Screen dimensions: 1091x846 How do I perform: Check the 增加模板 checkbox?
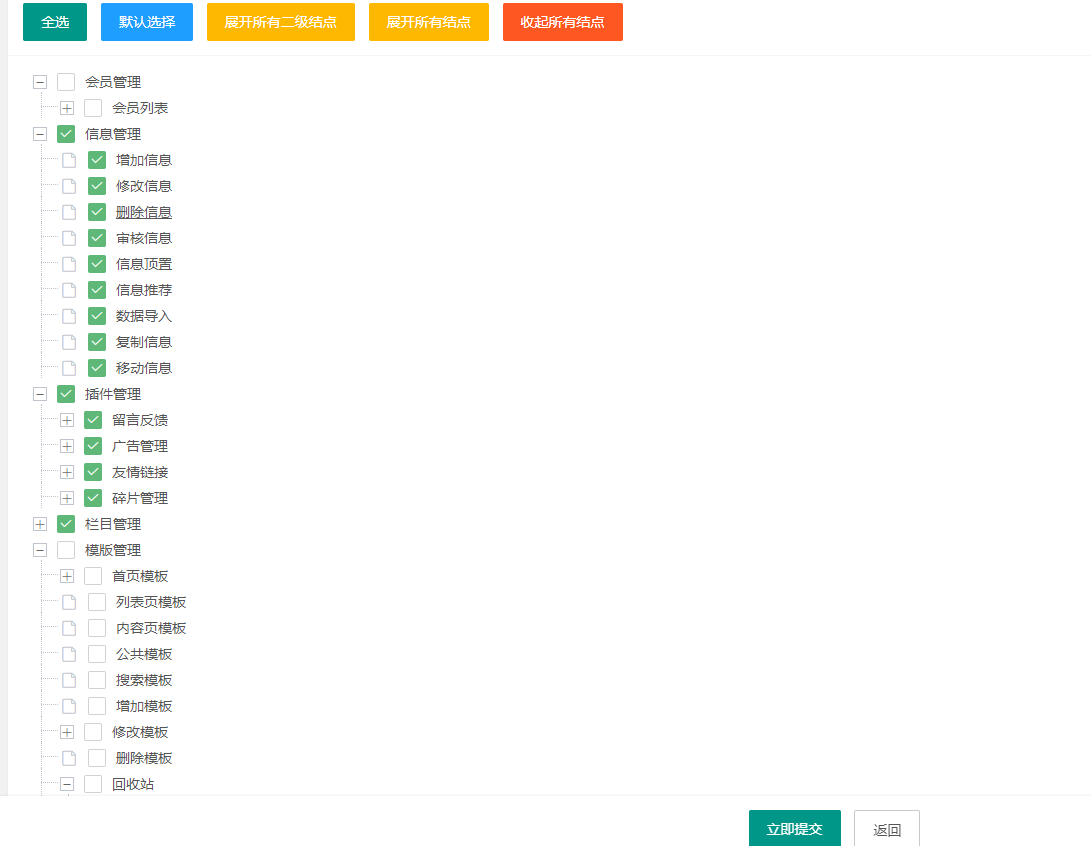97,706
